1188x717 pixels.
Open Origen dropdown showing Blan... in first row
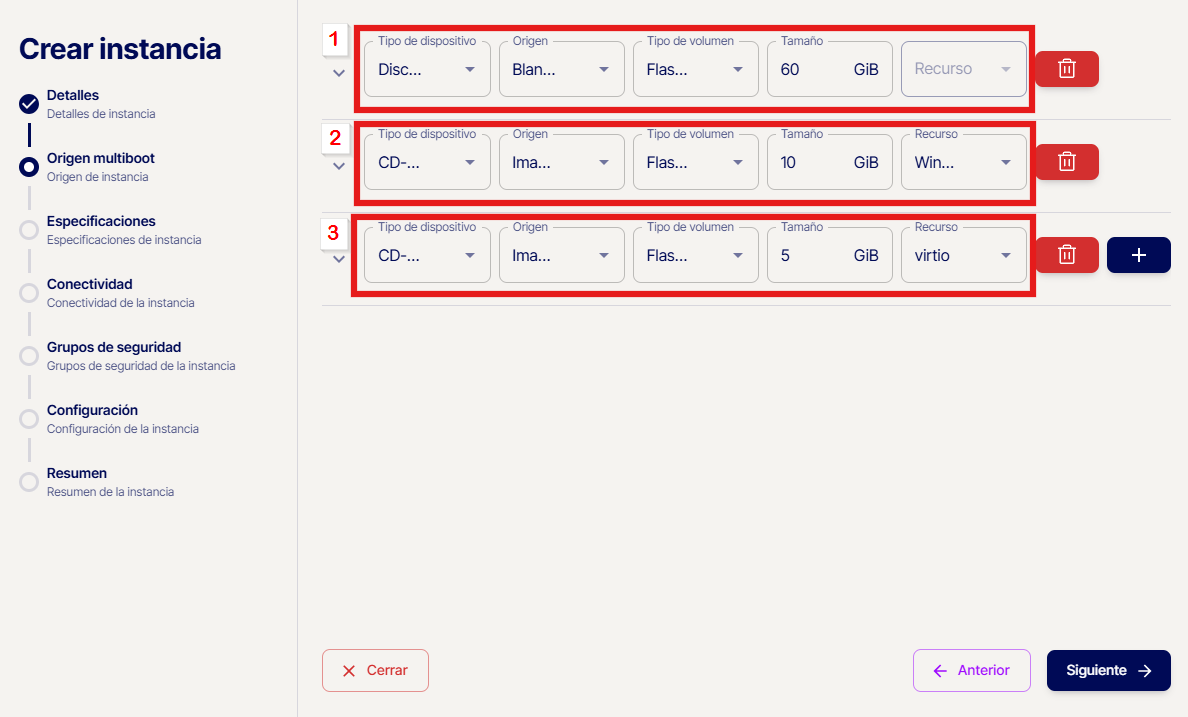[561, 70]
